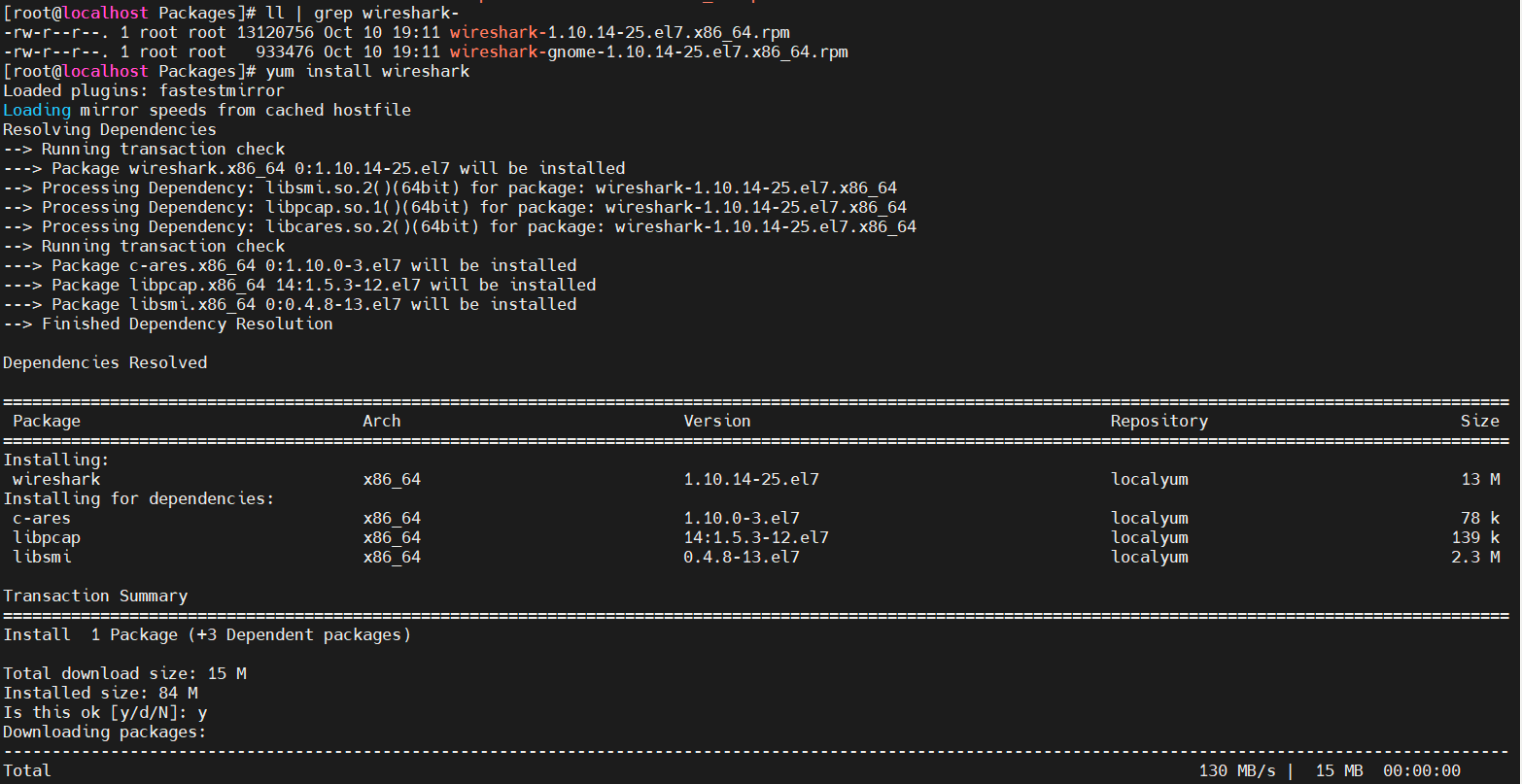Click 'Finished Dependency Resolution' line
The image size is (1522, 784).
[x=168, y=324]
